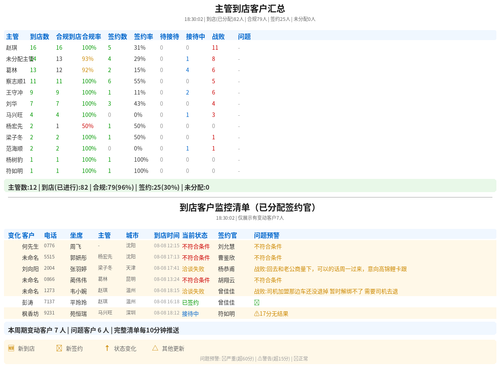Click signing officer 刘允慧
The height and width of the screenshot is (381, 500).
(x=226, y=247)
